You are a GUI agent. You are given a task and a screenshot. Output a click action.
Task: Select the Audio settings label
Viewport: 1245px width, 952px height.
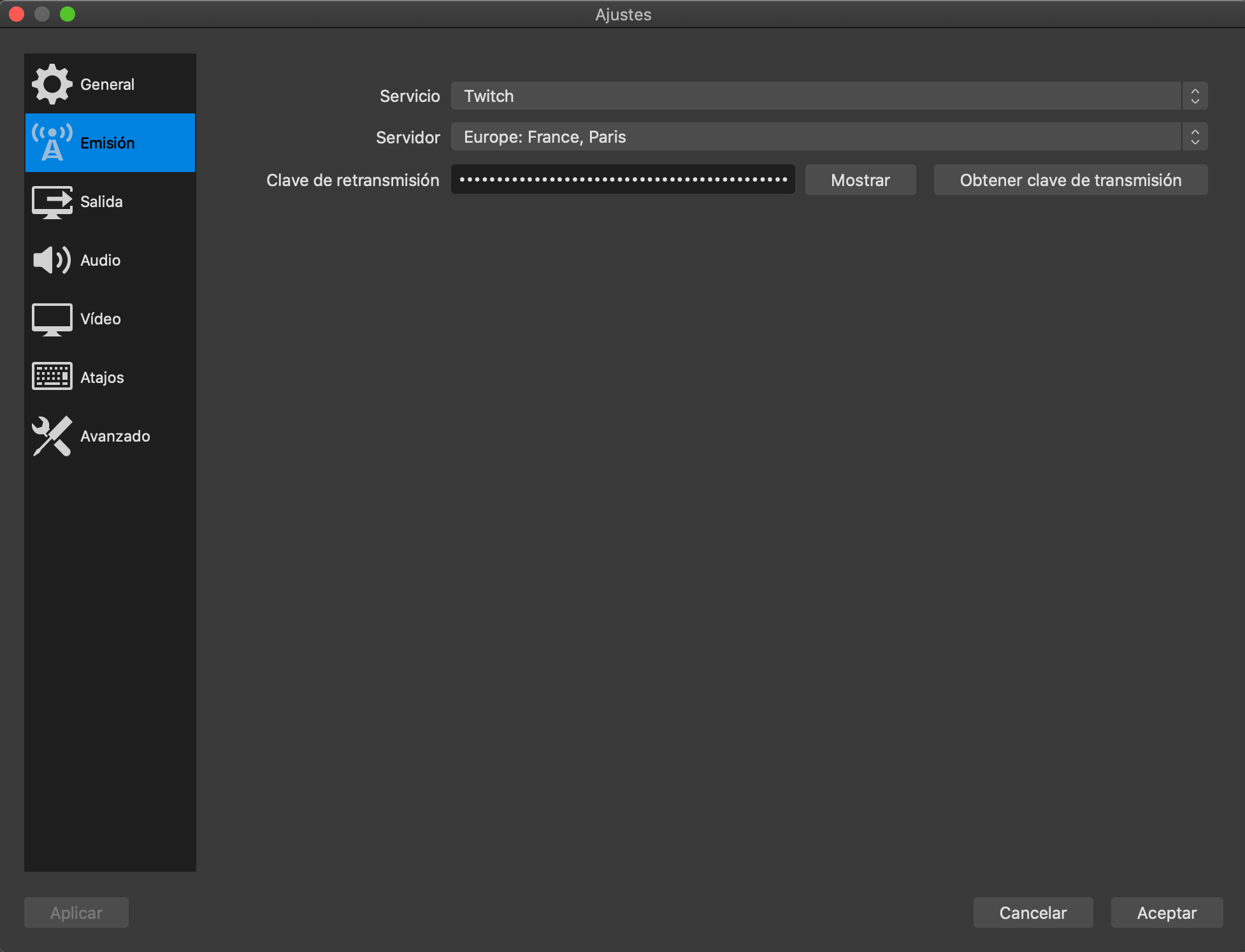tap(101, 260)
